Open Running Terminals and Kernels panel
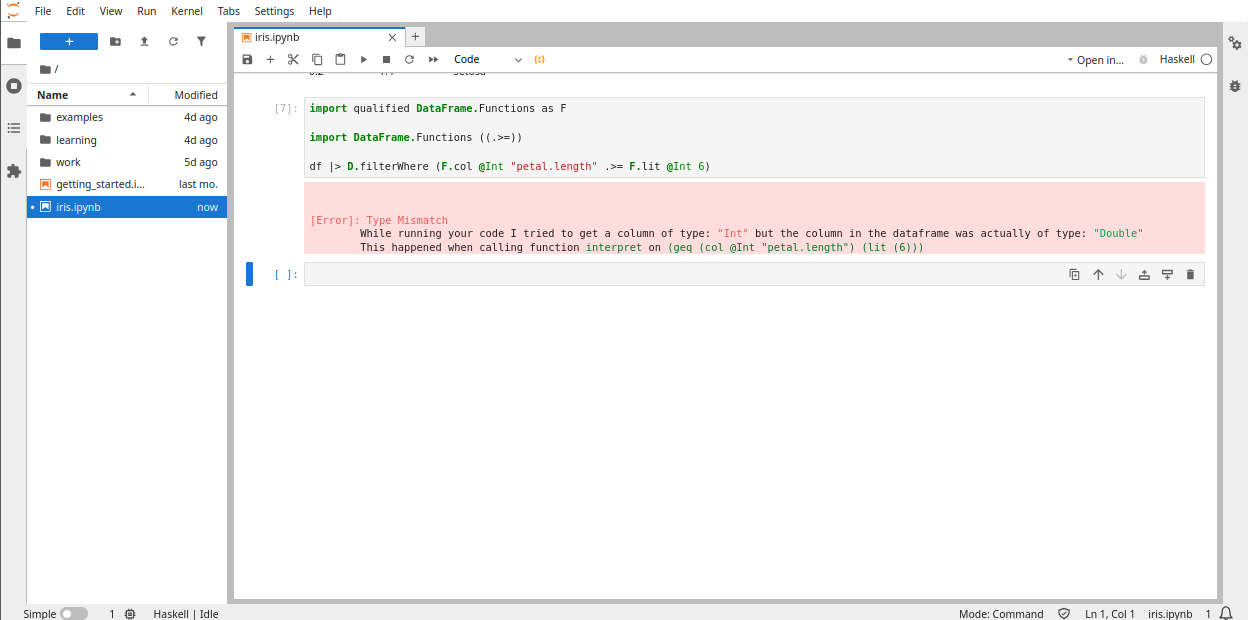 point(14,86)
